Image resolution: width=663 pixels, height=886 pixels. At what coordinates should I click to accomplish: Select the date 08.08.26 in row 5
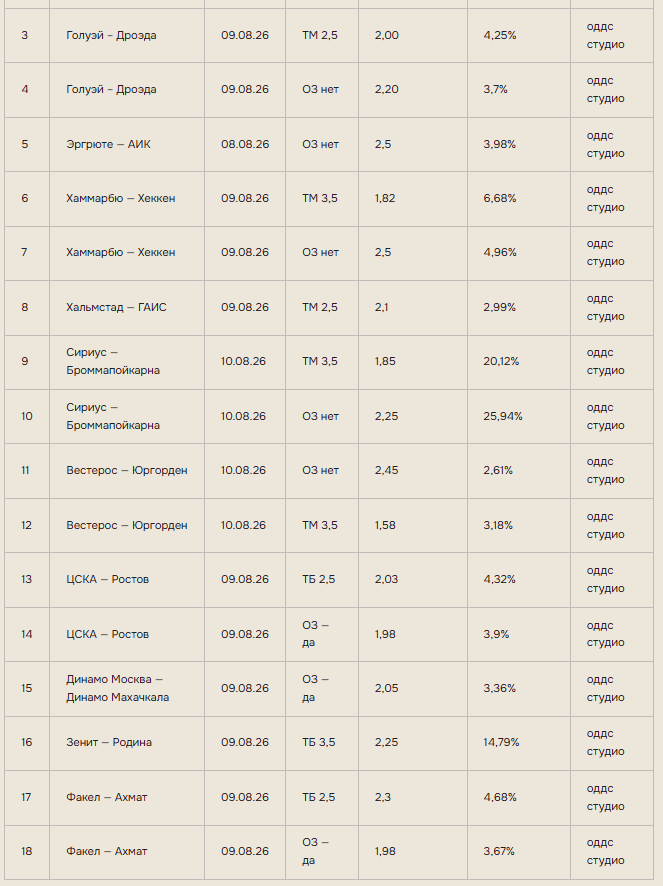245,144
